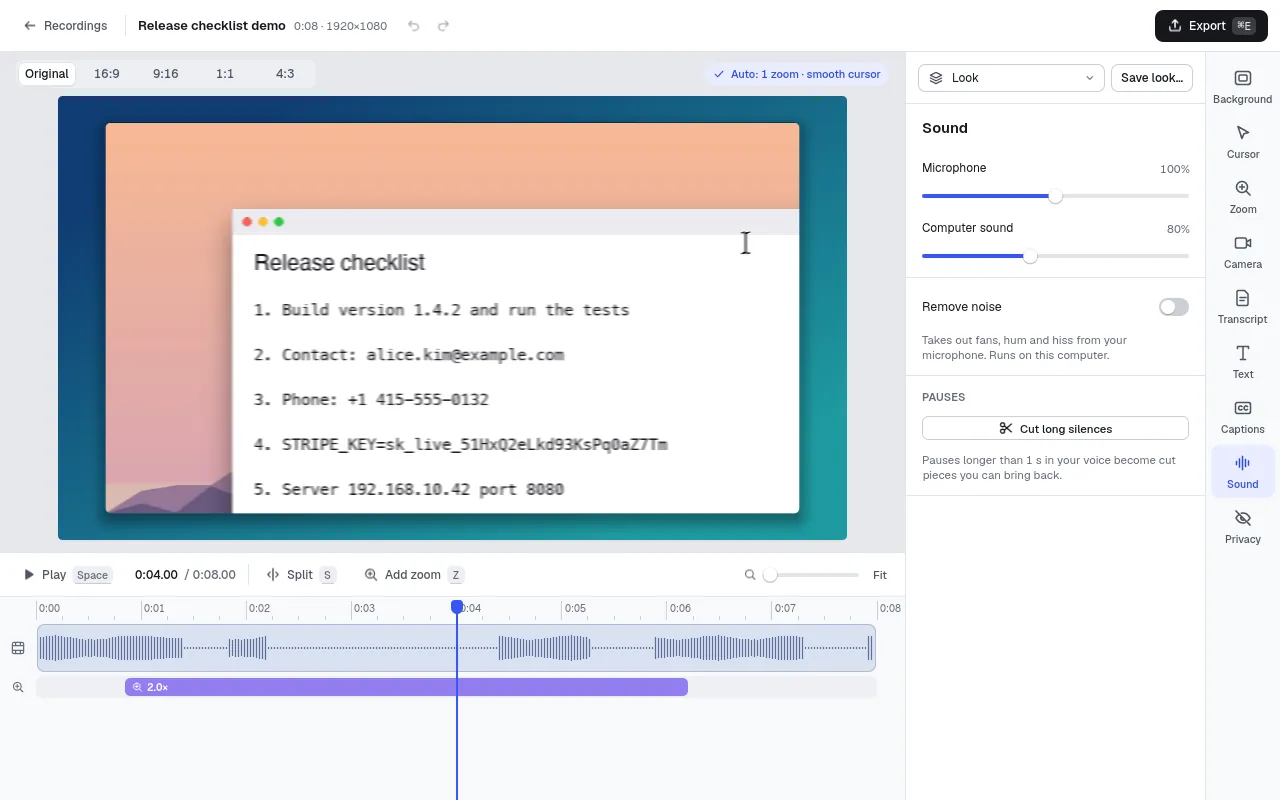Image resolution: width=1280 pixels, height=800 pixels.
Task: Click the Add zoom button
Action: [x=414, y=575]
